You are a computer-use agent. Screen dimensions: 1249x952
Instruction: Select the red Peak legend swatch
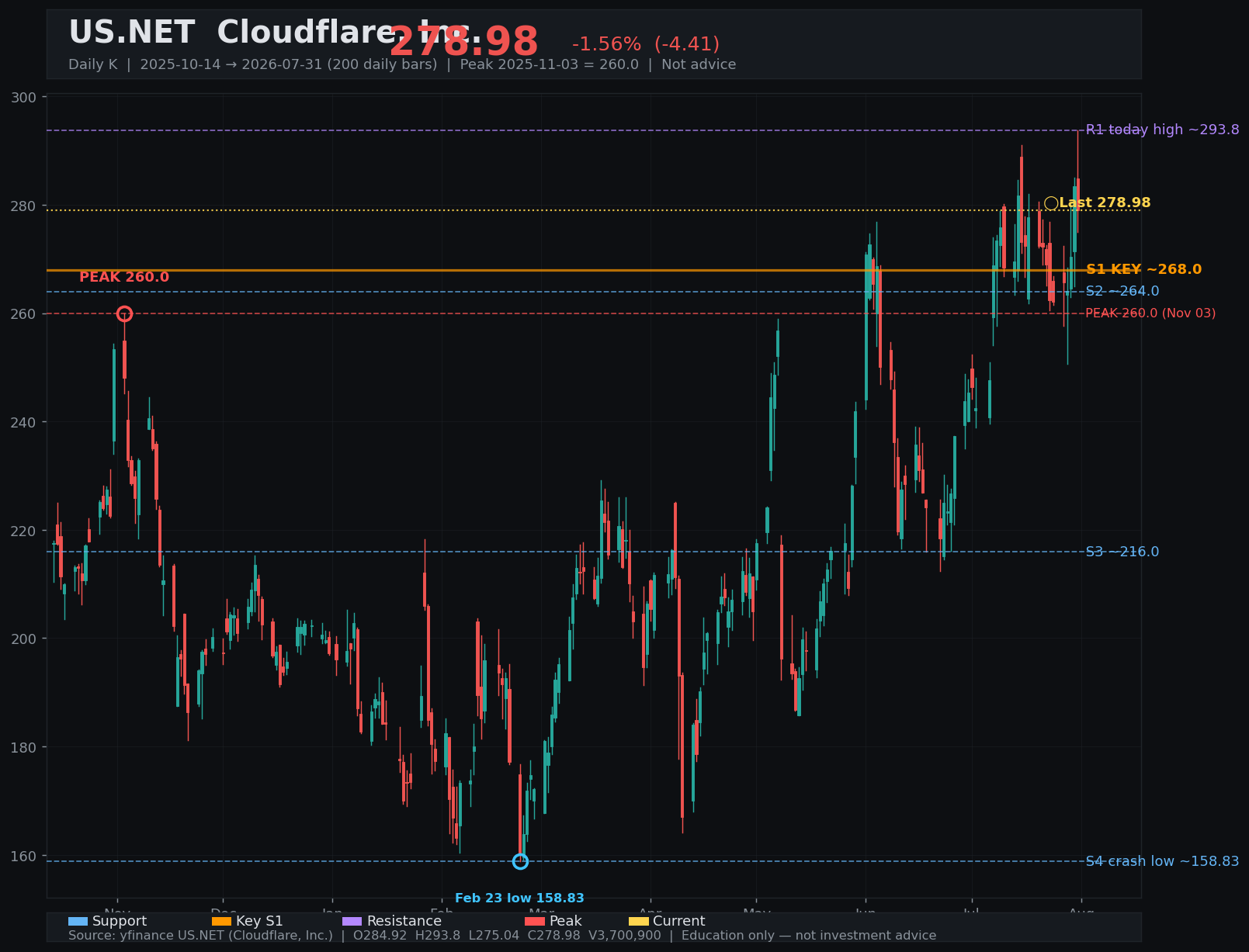click(535, 922)
